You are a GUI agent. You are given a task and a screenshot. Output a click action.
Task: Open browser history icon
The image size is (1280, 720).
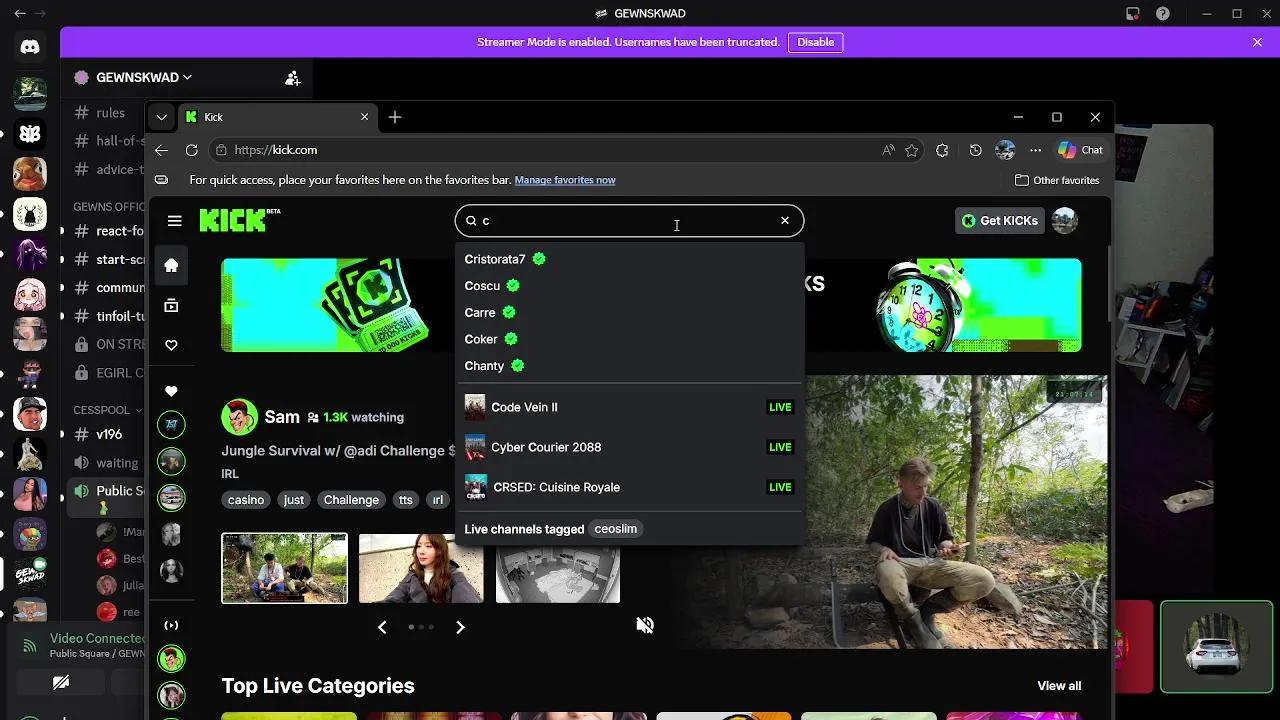[x=976, y=150]
